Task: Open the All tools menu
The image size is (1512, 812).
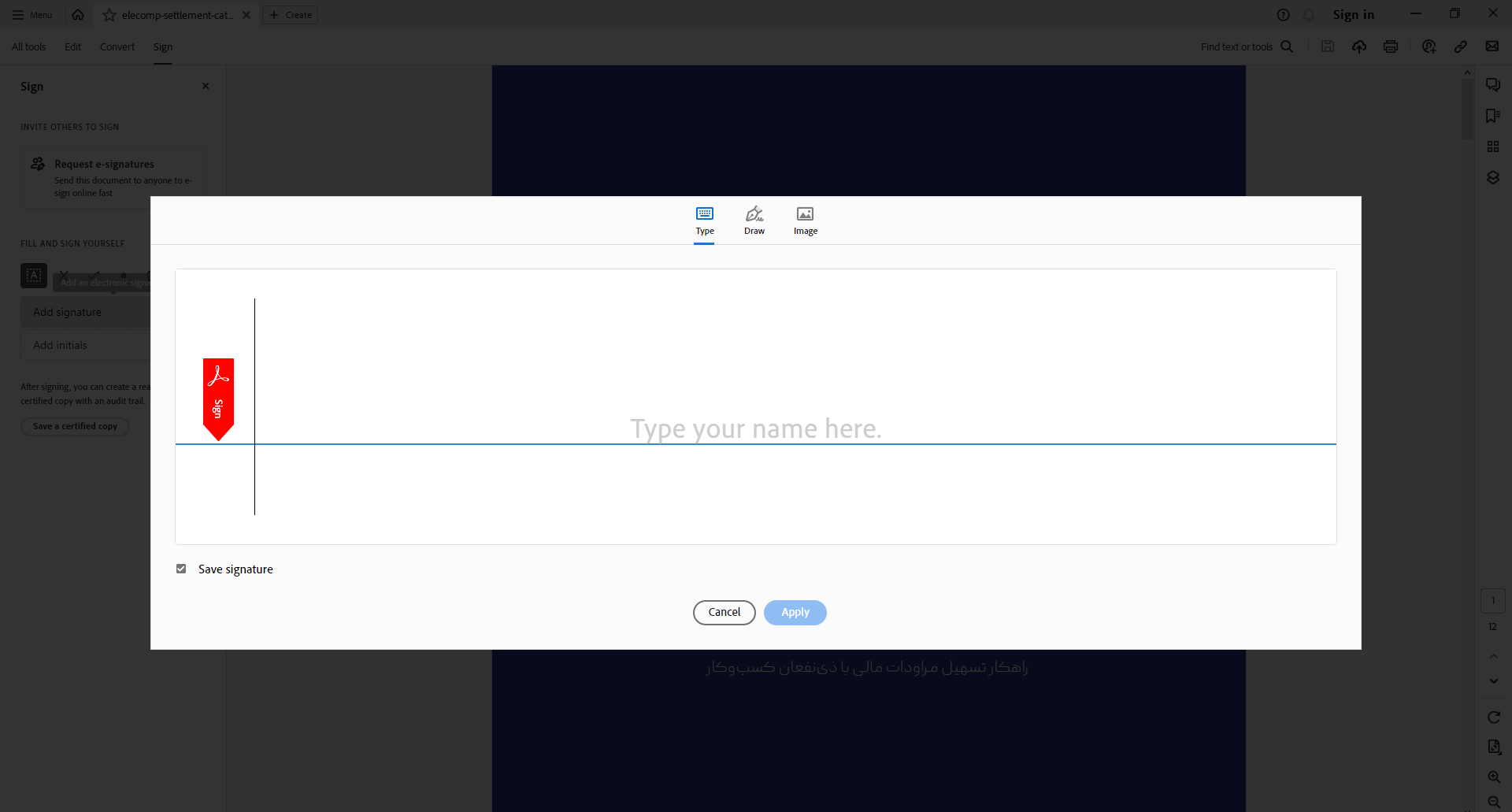Action: [x=29, y=46]
